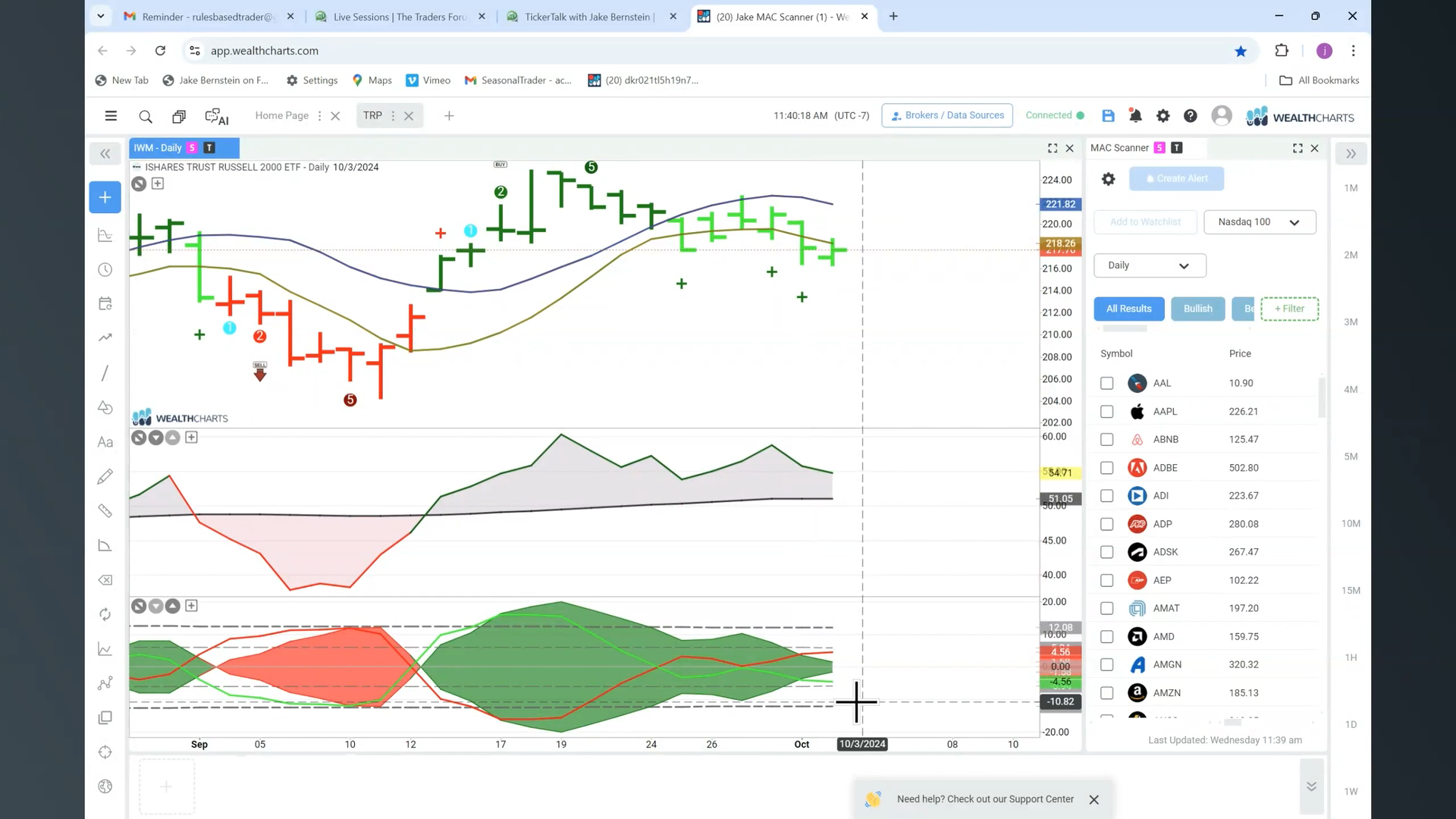Collapse left sidebar with double chevron
The width and height of the screenshot is (1456, 819).
(x=105, y=154)
